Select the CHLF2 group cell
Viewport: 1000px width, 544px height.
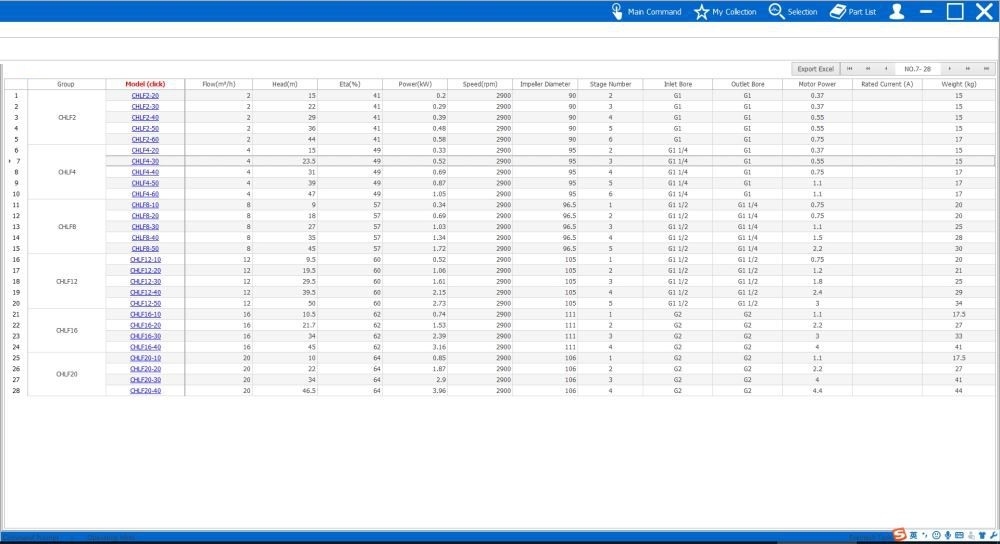[x=67, y=117]
